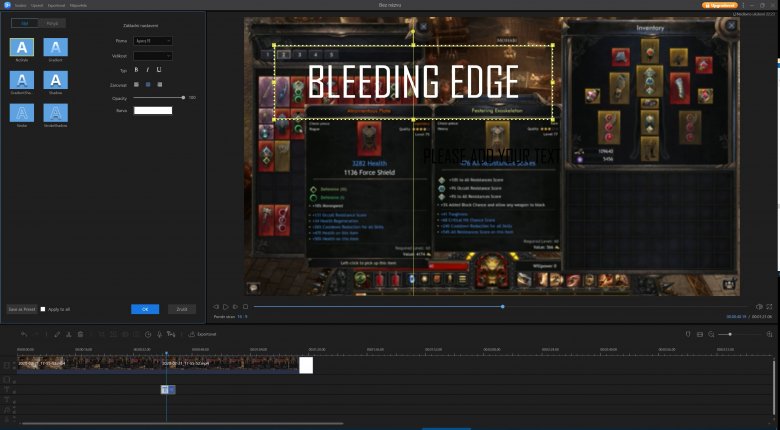This screenshot has width=780, height=430.
Task: Toggle bold text formatting
Action: point(136,70)
